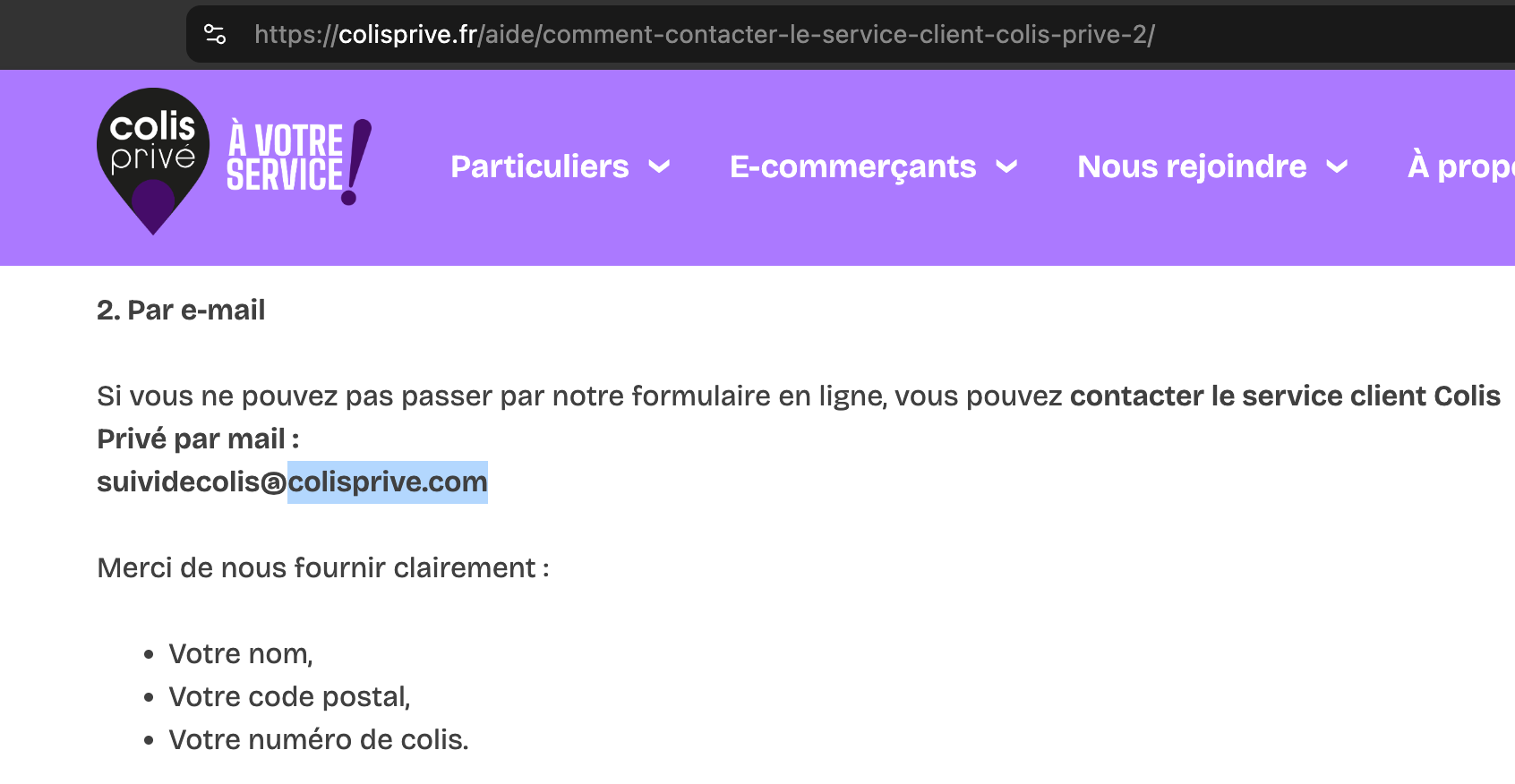This screenshot has height=784, width=1515.
Task: Click the "Votre nom," bullet item
Action: coord(241,654)
